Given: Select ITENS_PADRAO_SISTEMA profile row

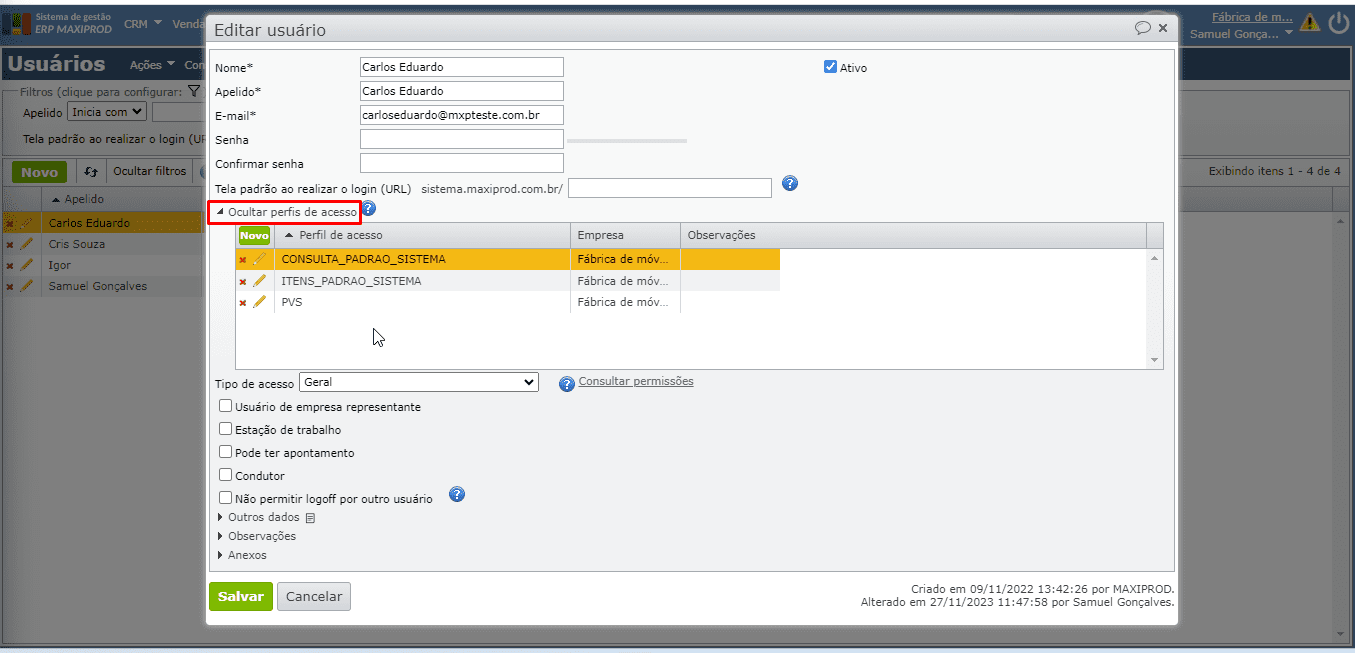Looking at the screenshot, I should point(508,281).
